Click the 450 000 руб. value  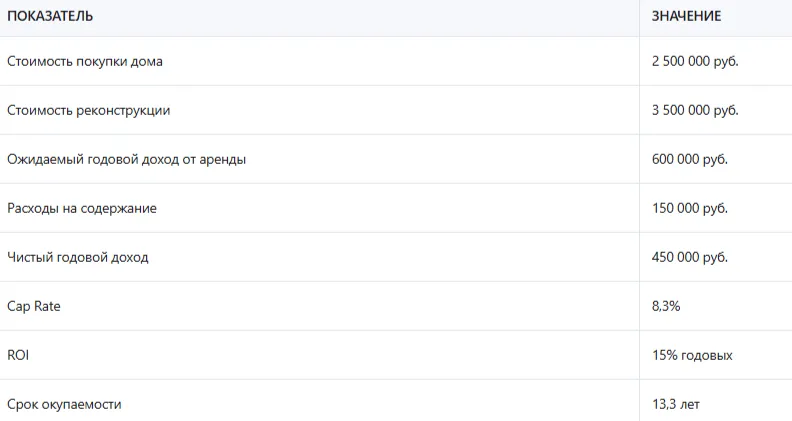689,257
